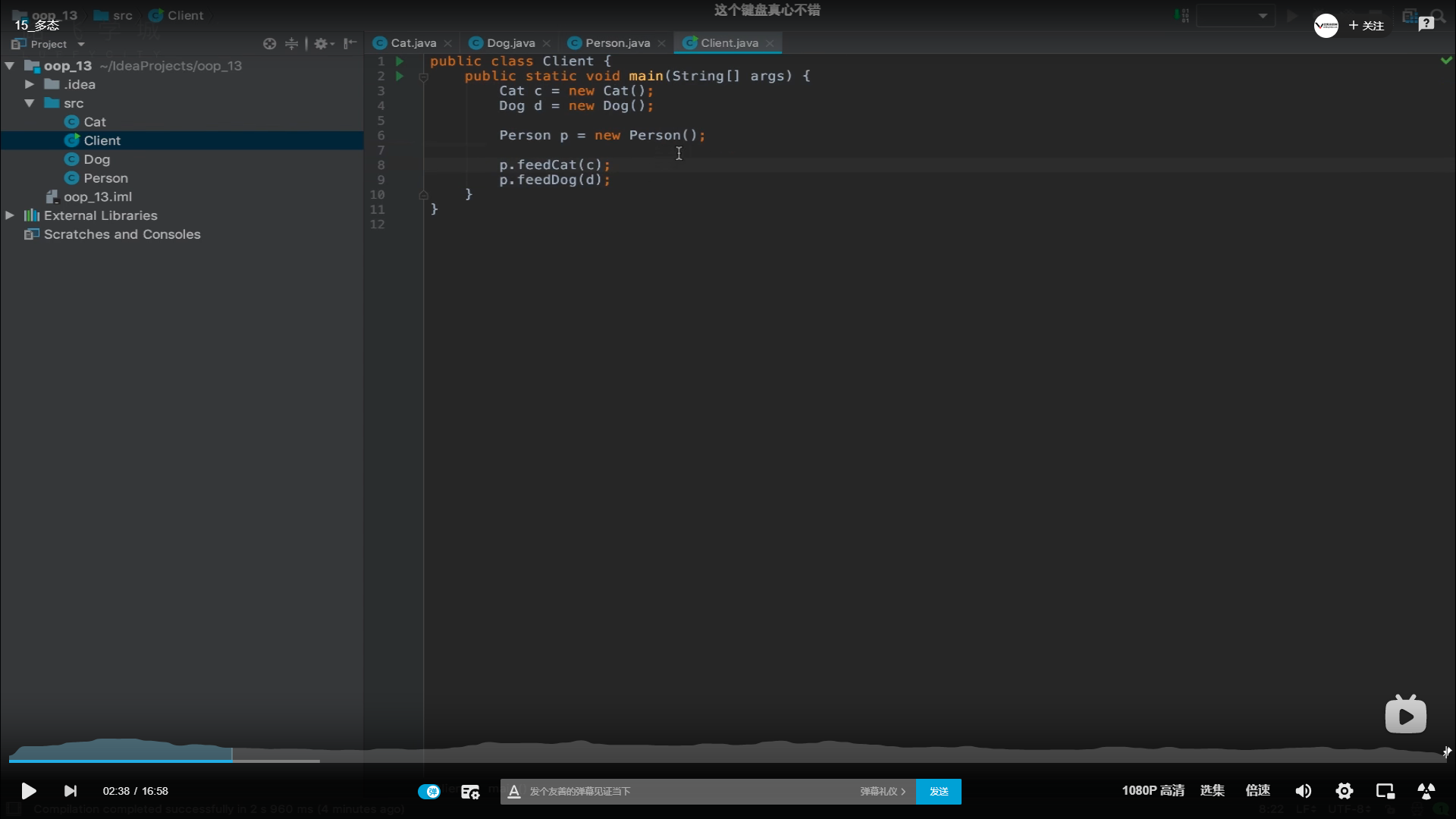
Task: Select the Cat class in tree
Action: (x=95, y=122)
